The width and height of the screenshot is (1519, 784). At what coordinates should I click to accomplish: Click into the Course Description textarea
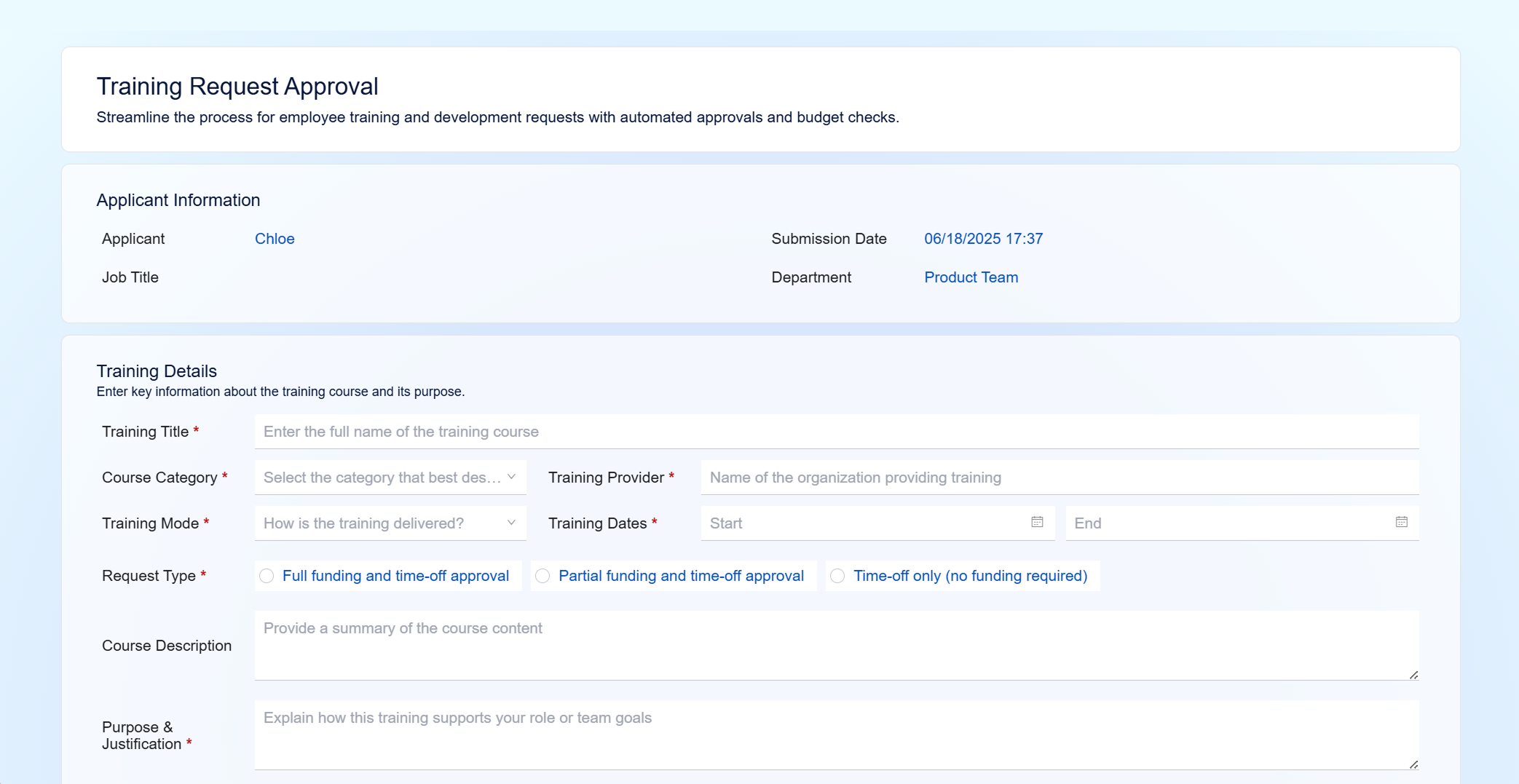pos(837,646)
